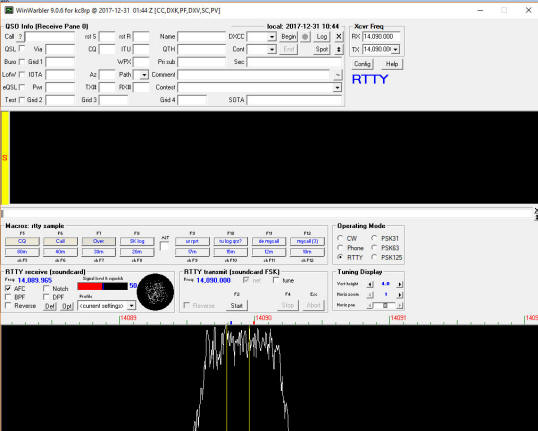Click the 80m band macro button
The width and height of the screenshot is (538, 431).
point(22,252)
